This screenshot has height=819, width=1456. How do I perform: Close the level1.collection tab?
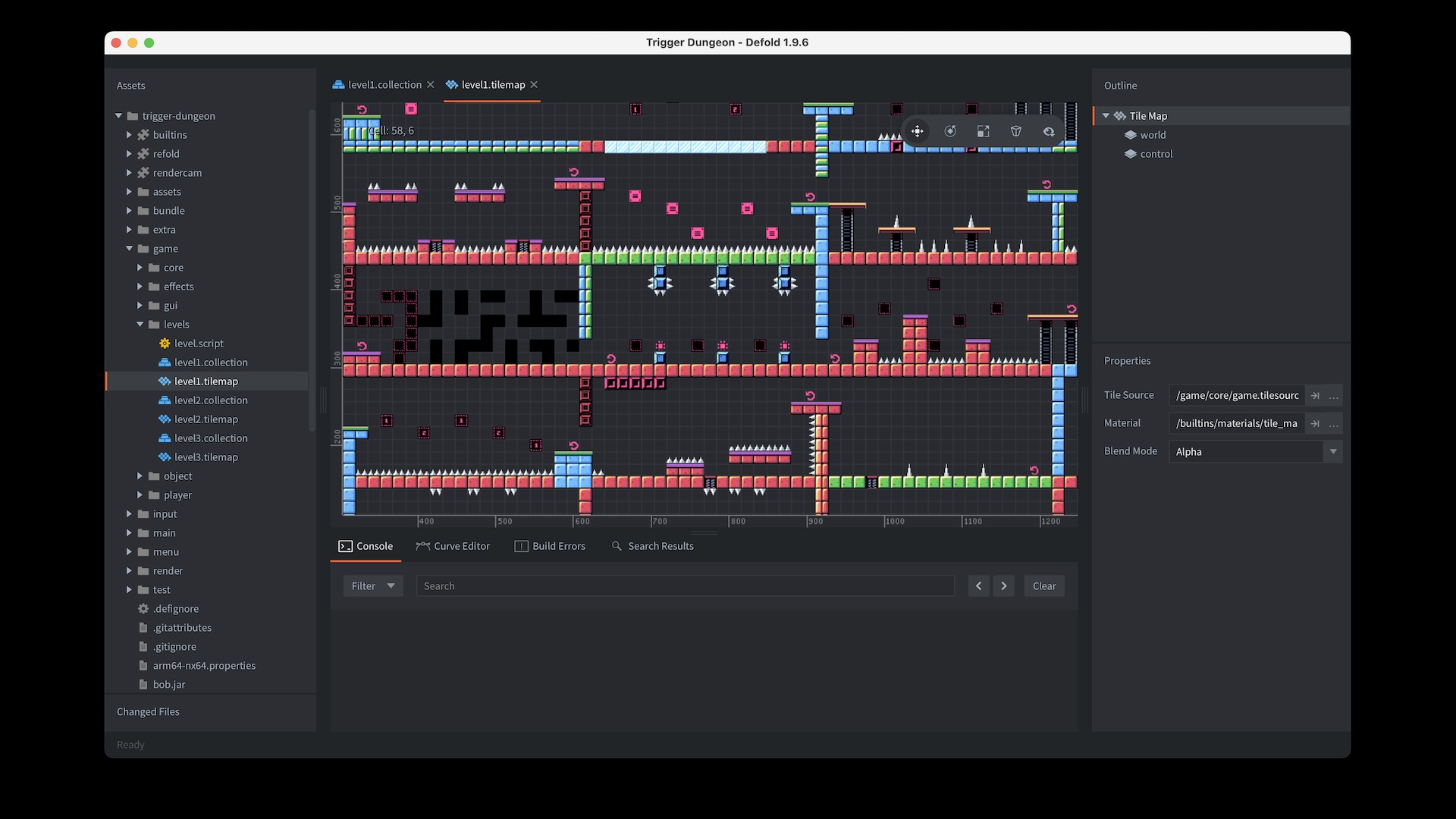431,85
